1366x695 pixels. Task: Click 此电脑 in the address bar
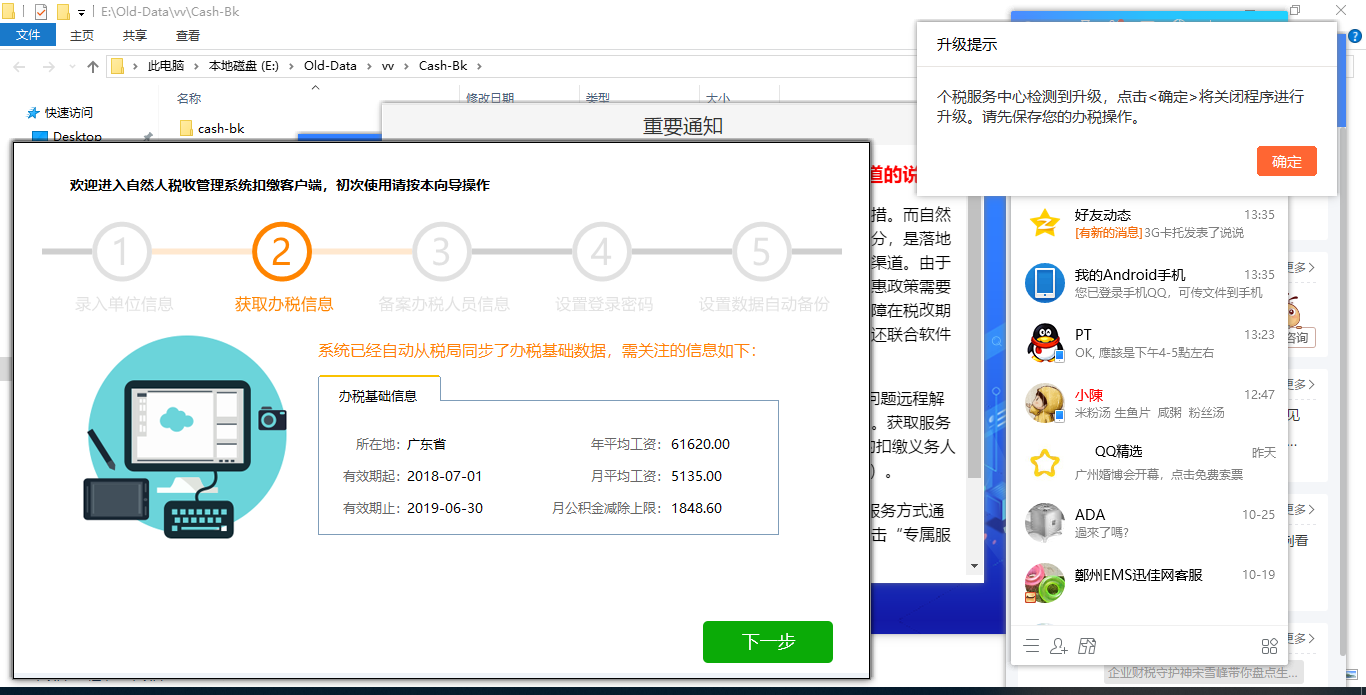click(x=166, y=67)
